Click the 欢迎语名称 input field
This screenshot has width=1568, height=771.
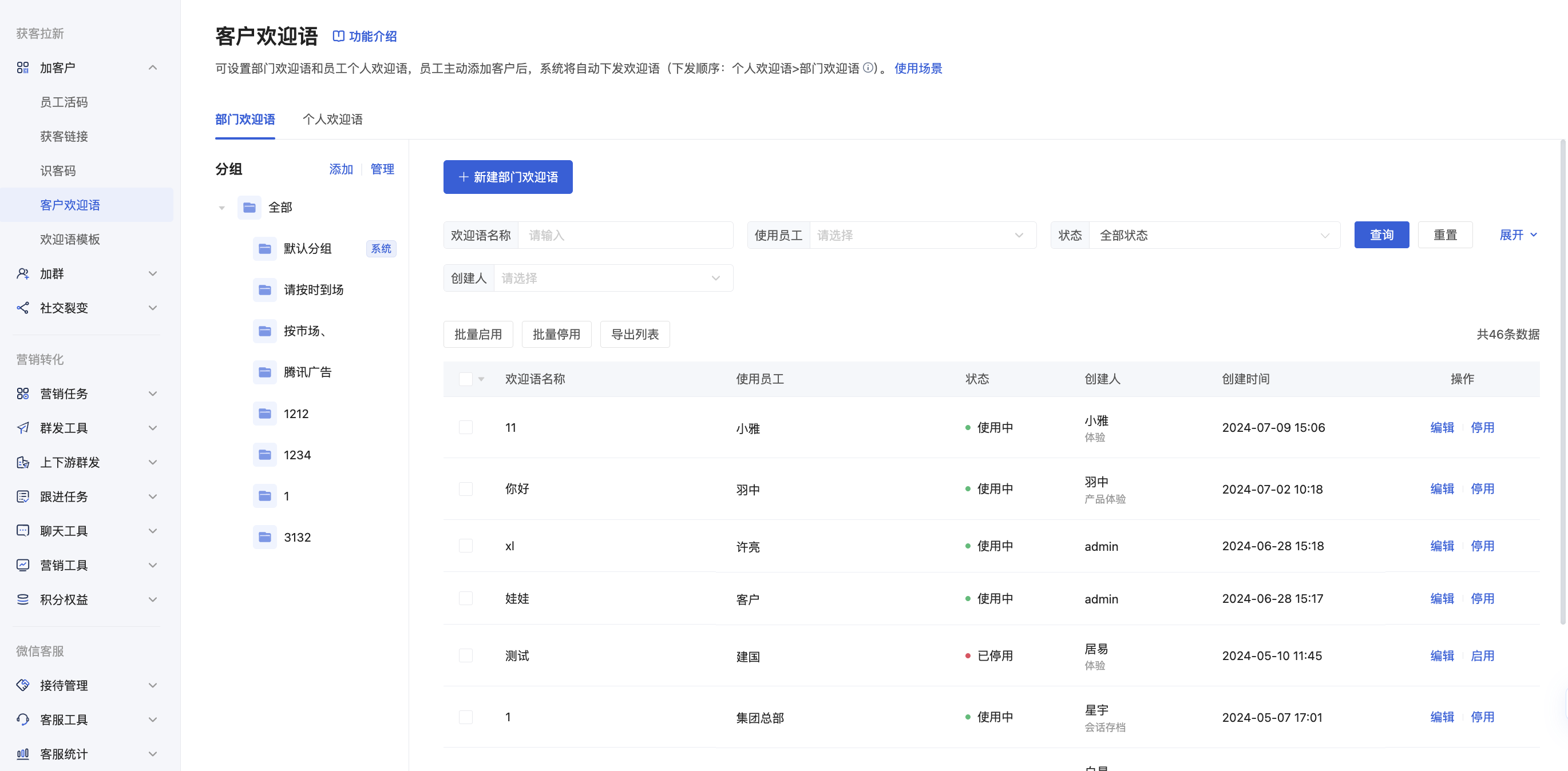pyautogui.click(x=625, y=236)
